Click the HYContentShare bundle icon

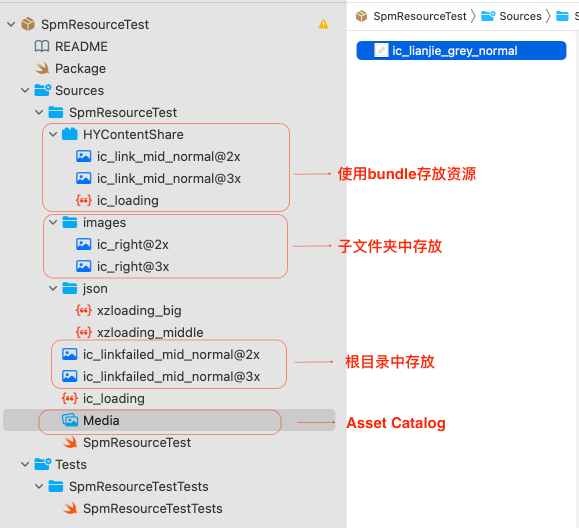click(x=70, y=134)
